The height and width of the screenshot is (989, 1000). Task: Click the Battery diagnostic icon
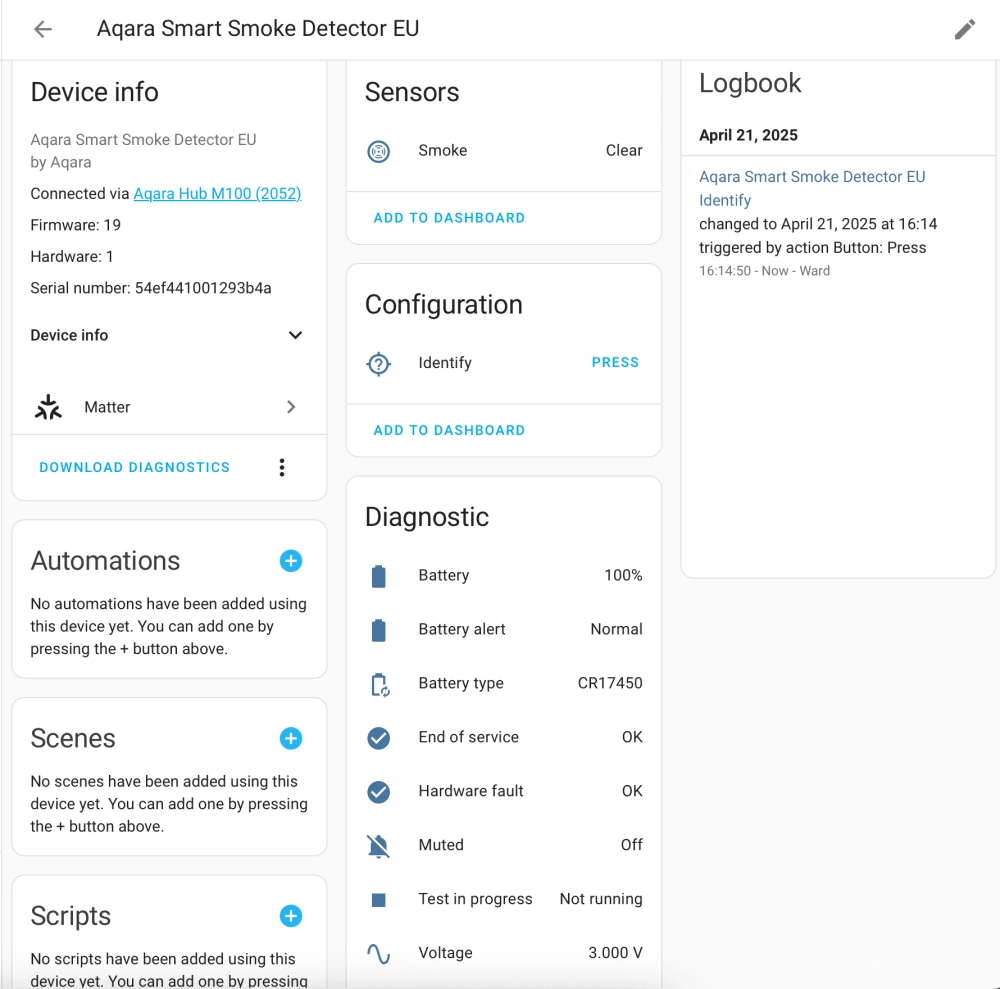[x=379, y=576]
